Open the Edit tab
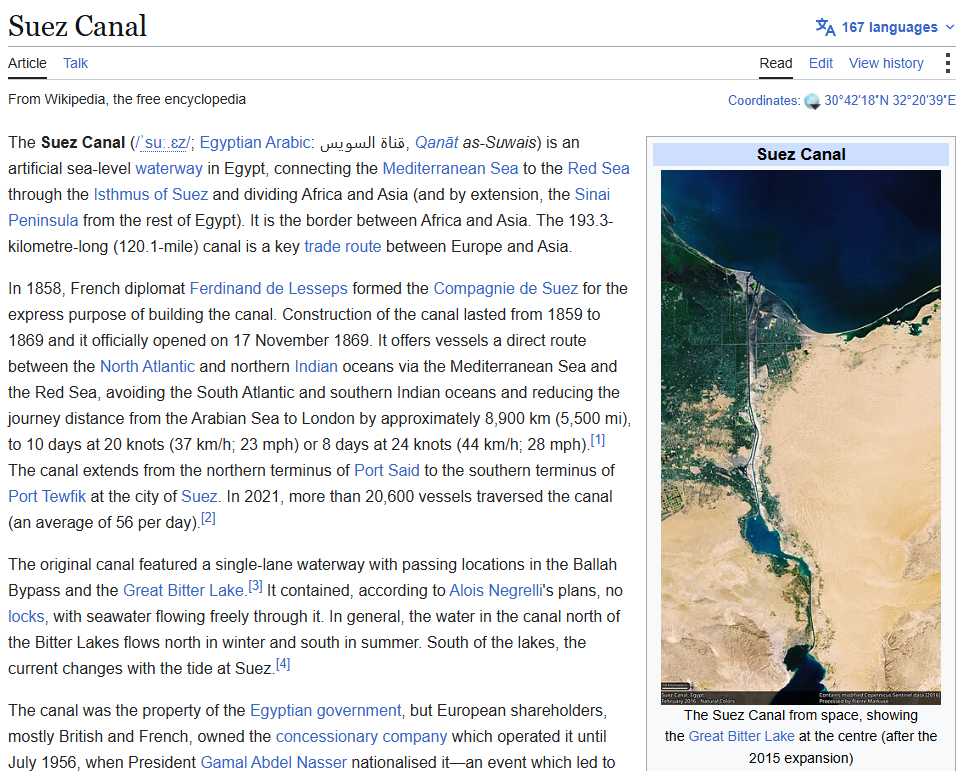The image size is (960, 771). [820, 63]
